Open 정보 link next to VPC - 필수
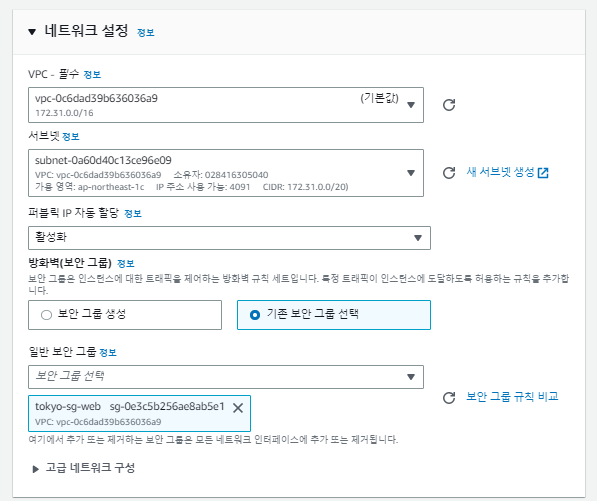Viewport: 597px width, 501px height. coord(92,74)
